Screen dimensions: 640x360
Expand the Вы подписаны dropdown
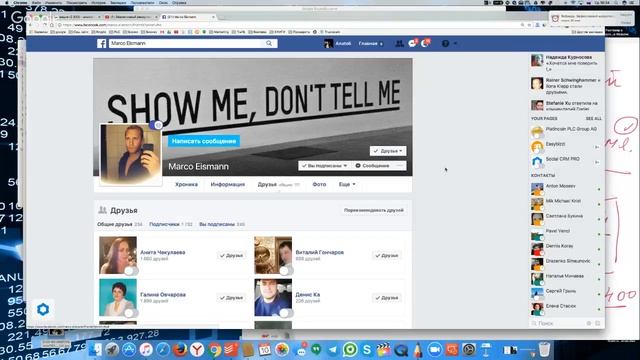pyautogui.click(x=324, y=166)
